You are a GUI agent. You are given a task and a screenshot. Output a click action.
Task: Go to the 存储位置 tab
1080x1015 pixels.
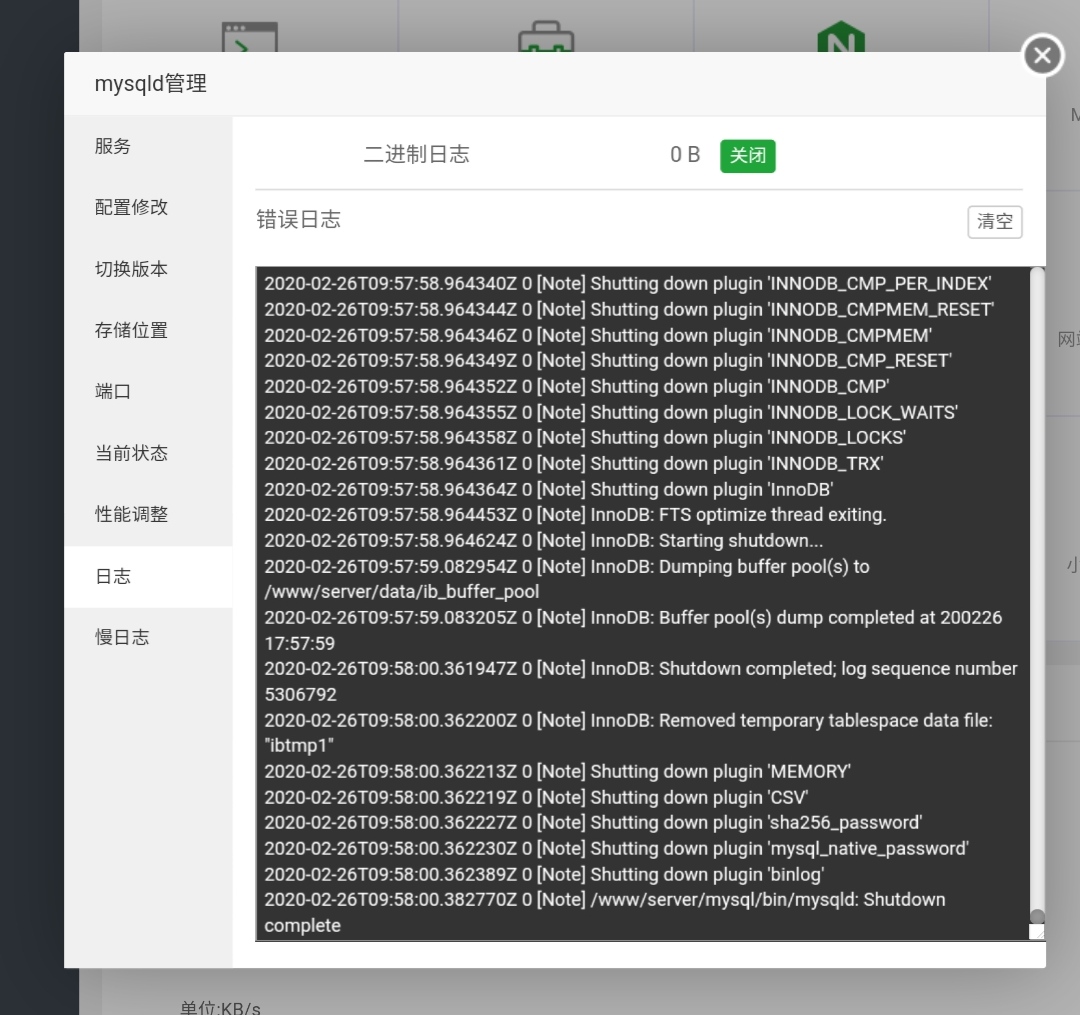coord(131,330)
